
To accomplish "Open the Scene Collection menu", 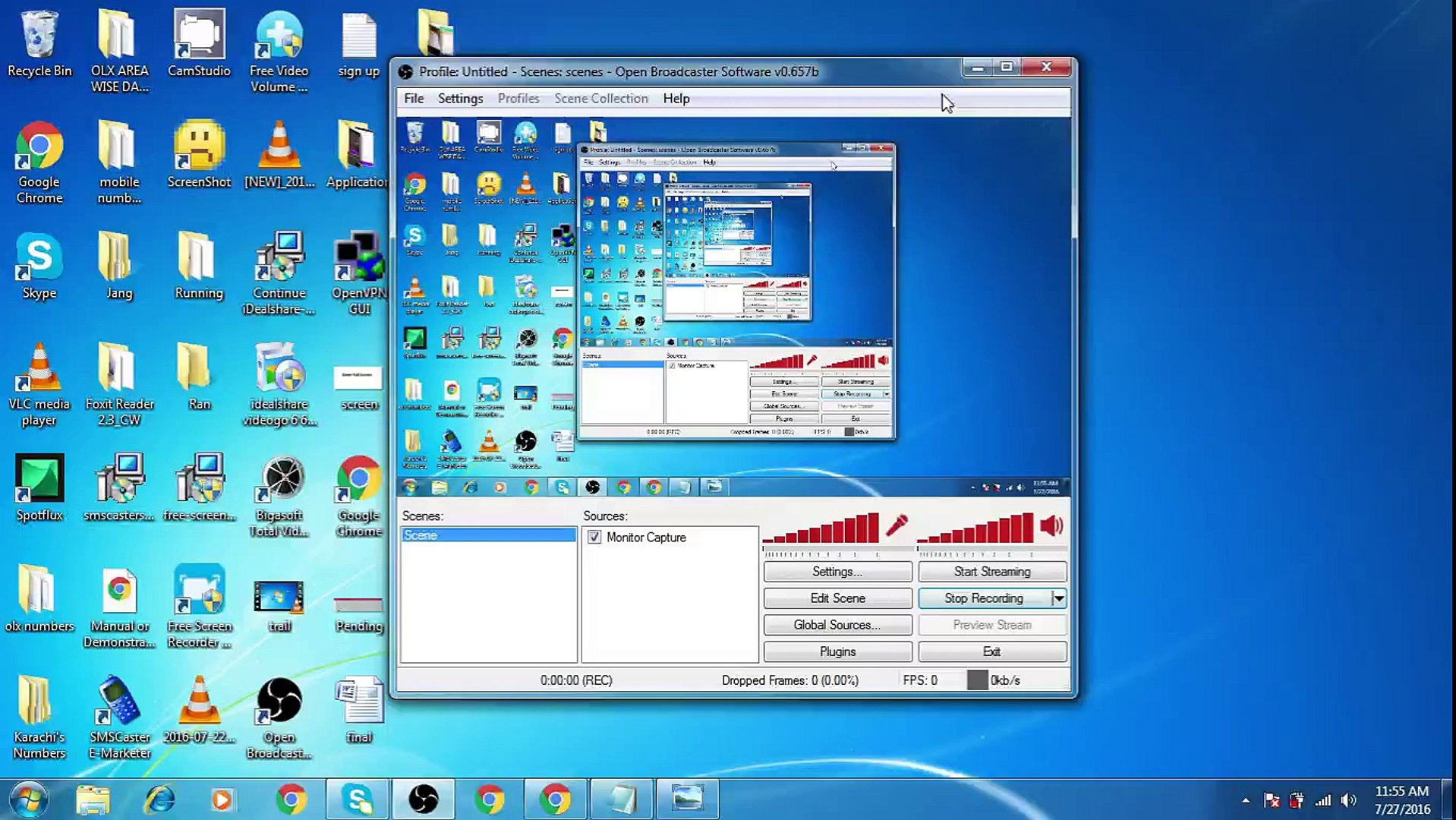I will (601, 99).
